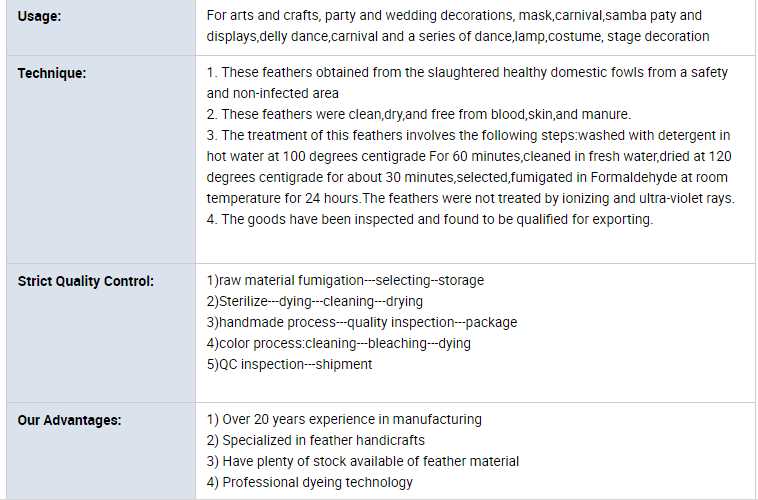Click technique step 1 about slaughtered domestic fowls

click(467, 73)
